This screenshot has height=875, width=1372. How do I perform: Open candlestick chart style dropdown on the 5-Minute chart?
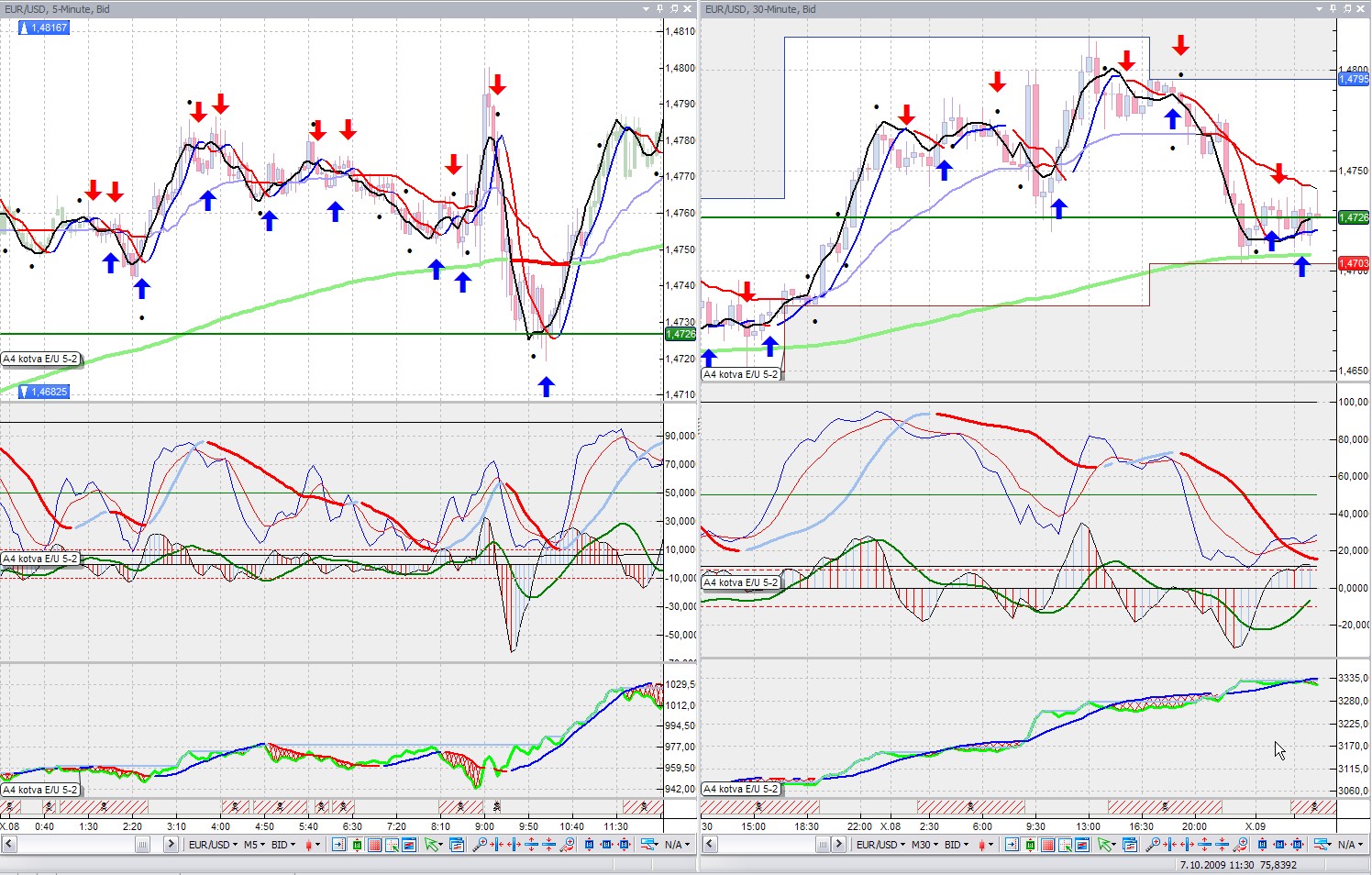click(313, 845)
